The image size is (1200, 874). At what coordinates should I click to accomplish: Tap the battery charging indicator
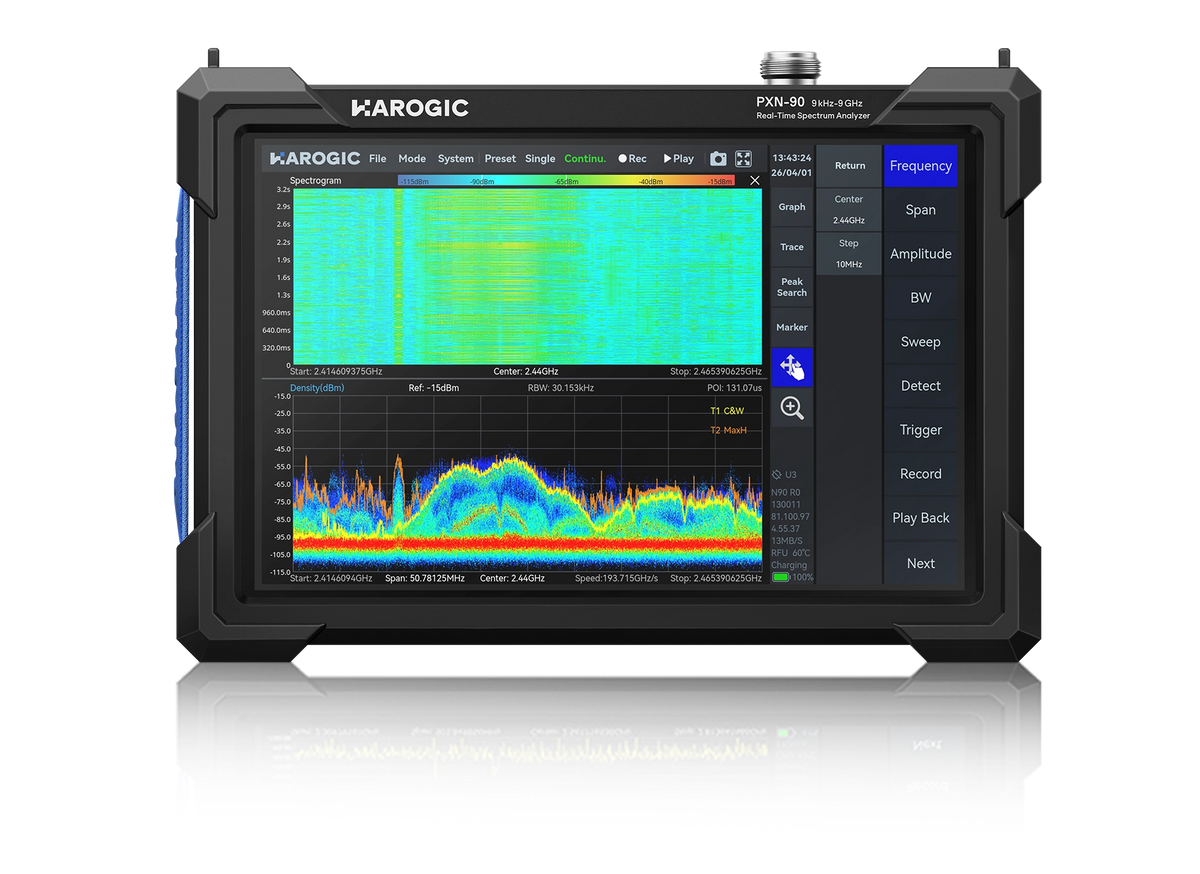pos(780,577)
